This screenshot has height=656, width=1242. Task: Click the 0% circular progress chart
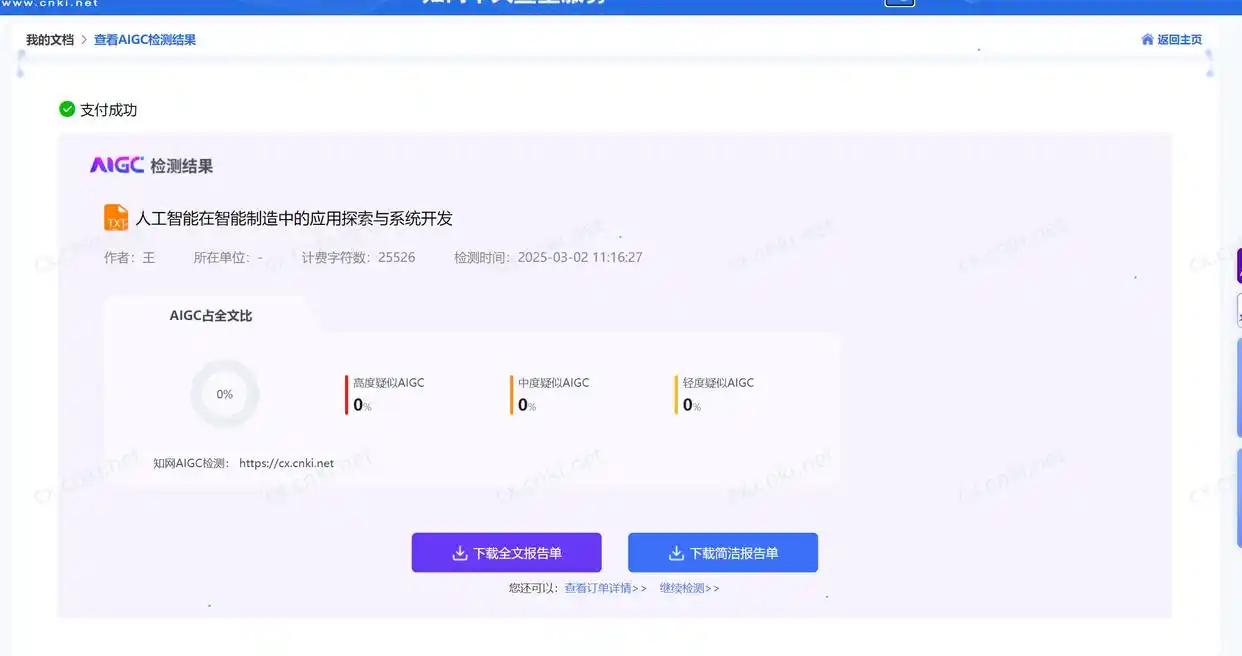click(223, 393)
